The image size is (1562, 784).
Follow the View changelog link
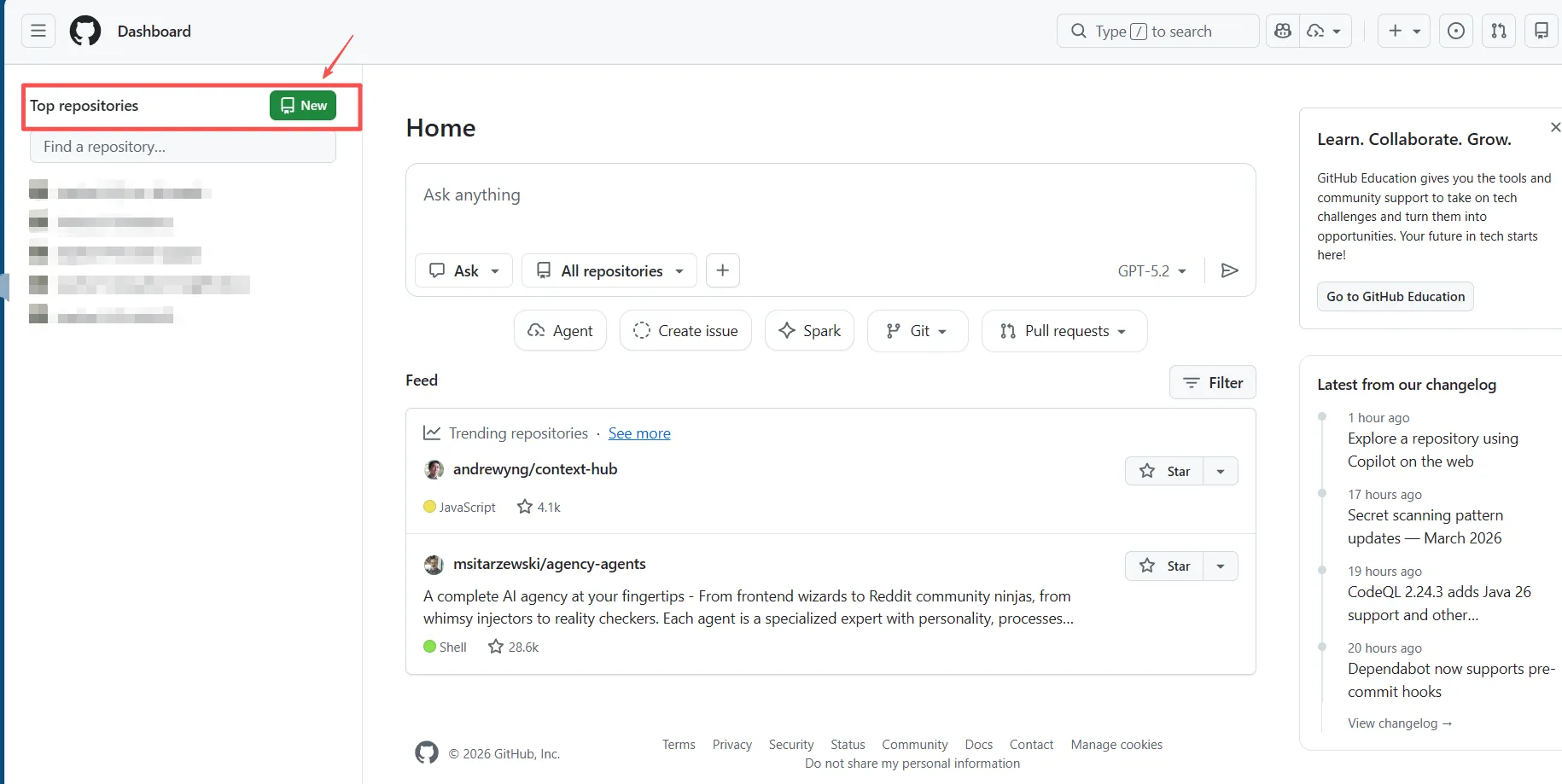pyautogui.click(x=1400, y=723)
